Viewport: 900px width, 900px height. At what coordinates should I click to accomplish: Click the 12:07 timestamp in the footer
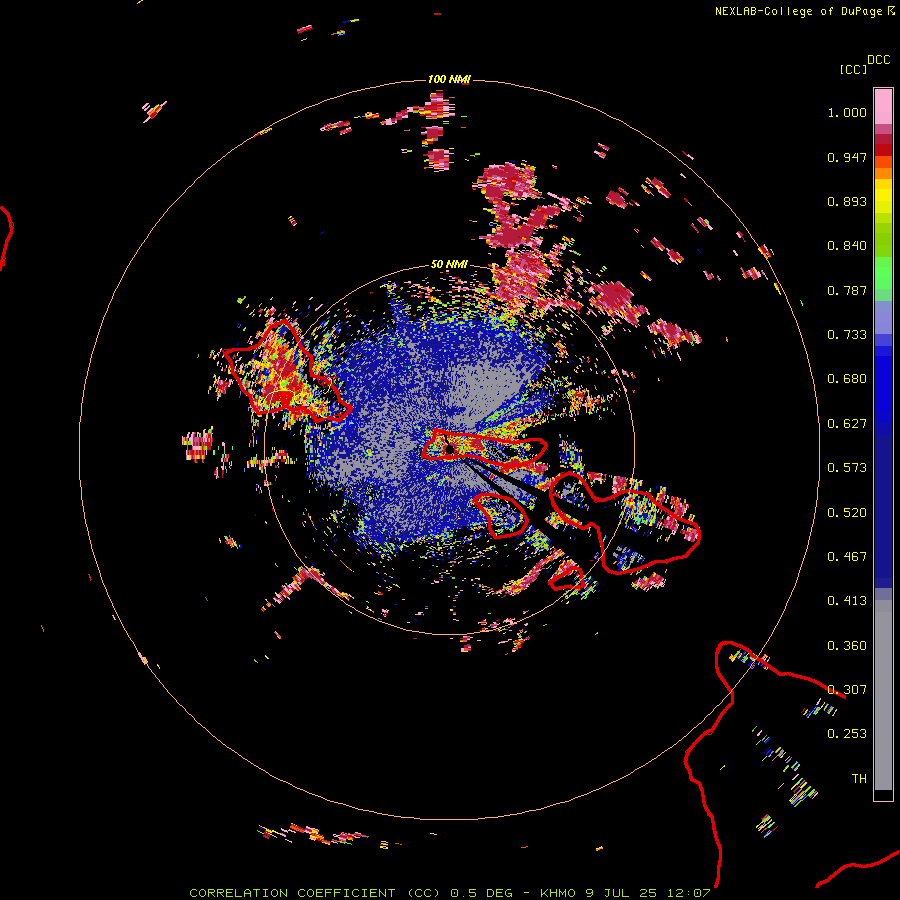coord(688,893)
